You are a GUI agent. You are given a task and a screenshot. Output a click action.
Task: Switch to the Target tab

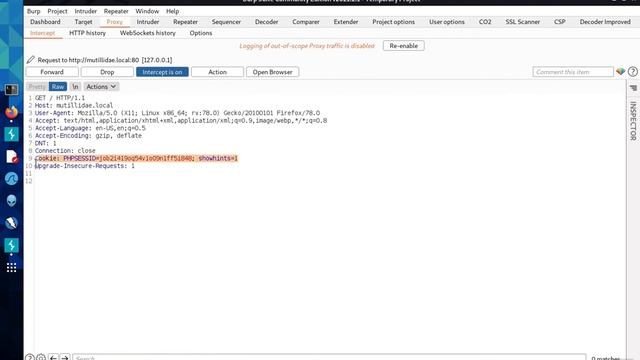coord(83,22)
